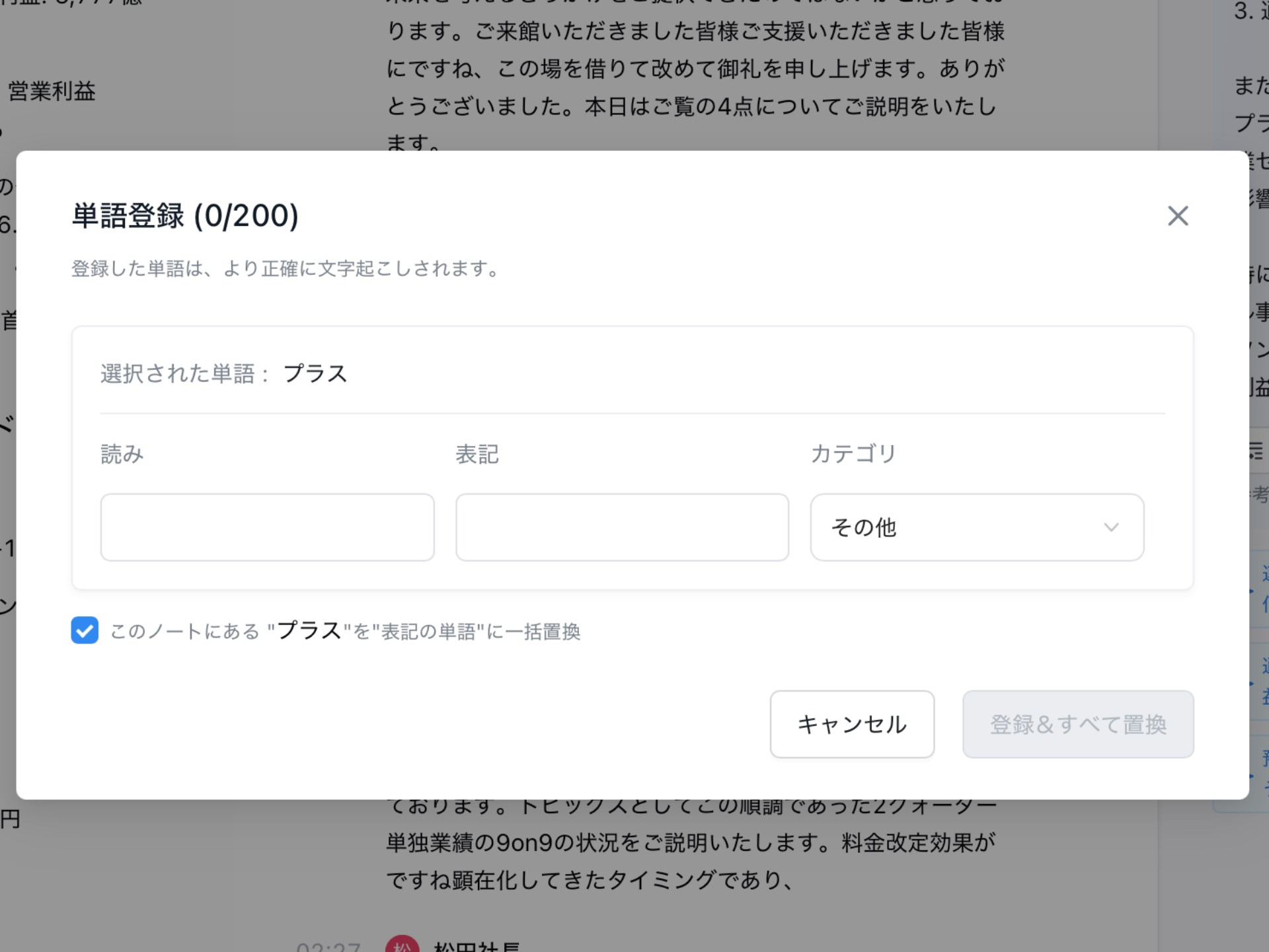
Task: Click the カテゴリ field label
Action: click(853, 454)
